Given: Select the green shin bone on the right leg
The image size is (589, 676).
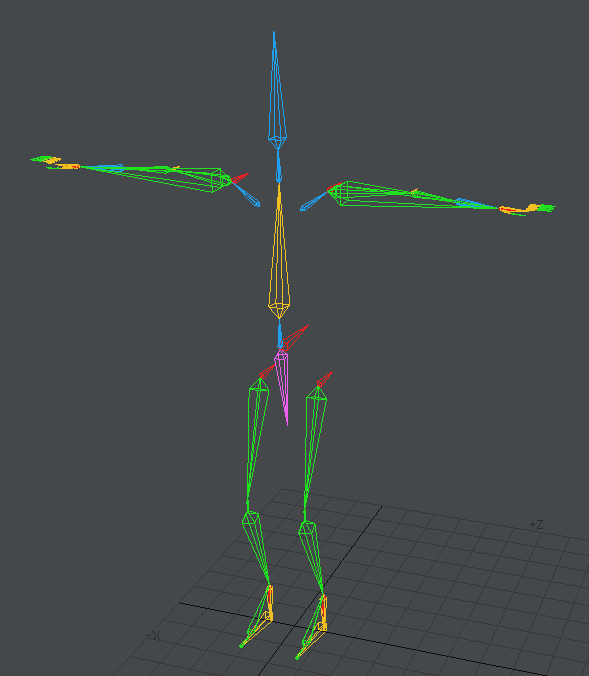Looking at the screenshot, I should tap(311, 557).
